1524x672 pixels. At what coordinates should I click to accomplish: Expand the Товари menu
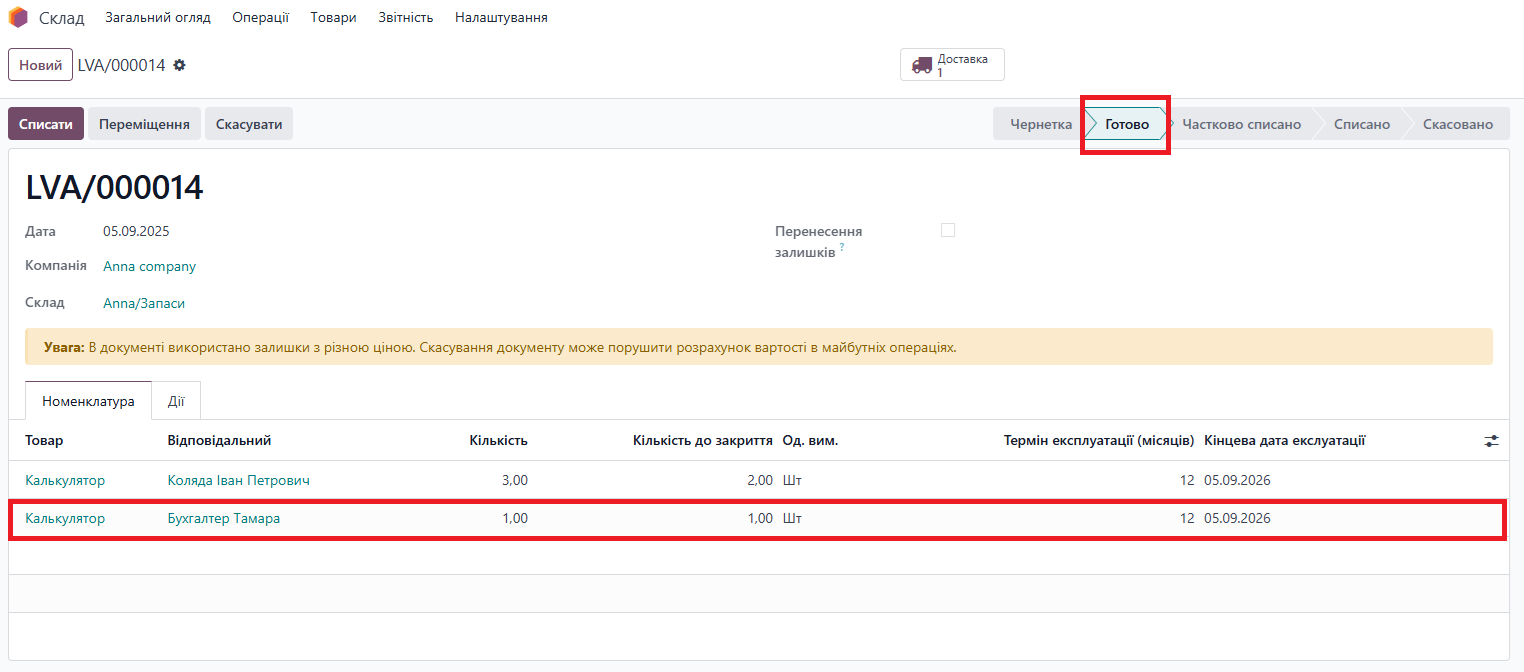[x=333, y=18]
